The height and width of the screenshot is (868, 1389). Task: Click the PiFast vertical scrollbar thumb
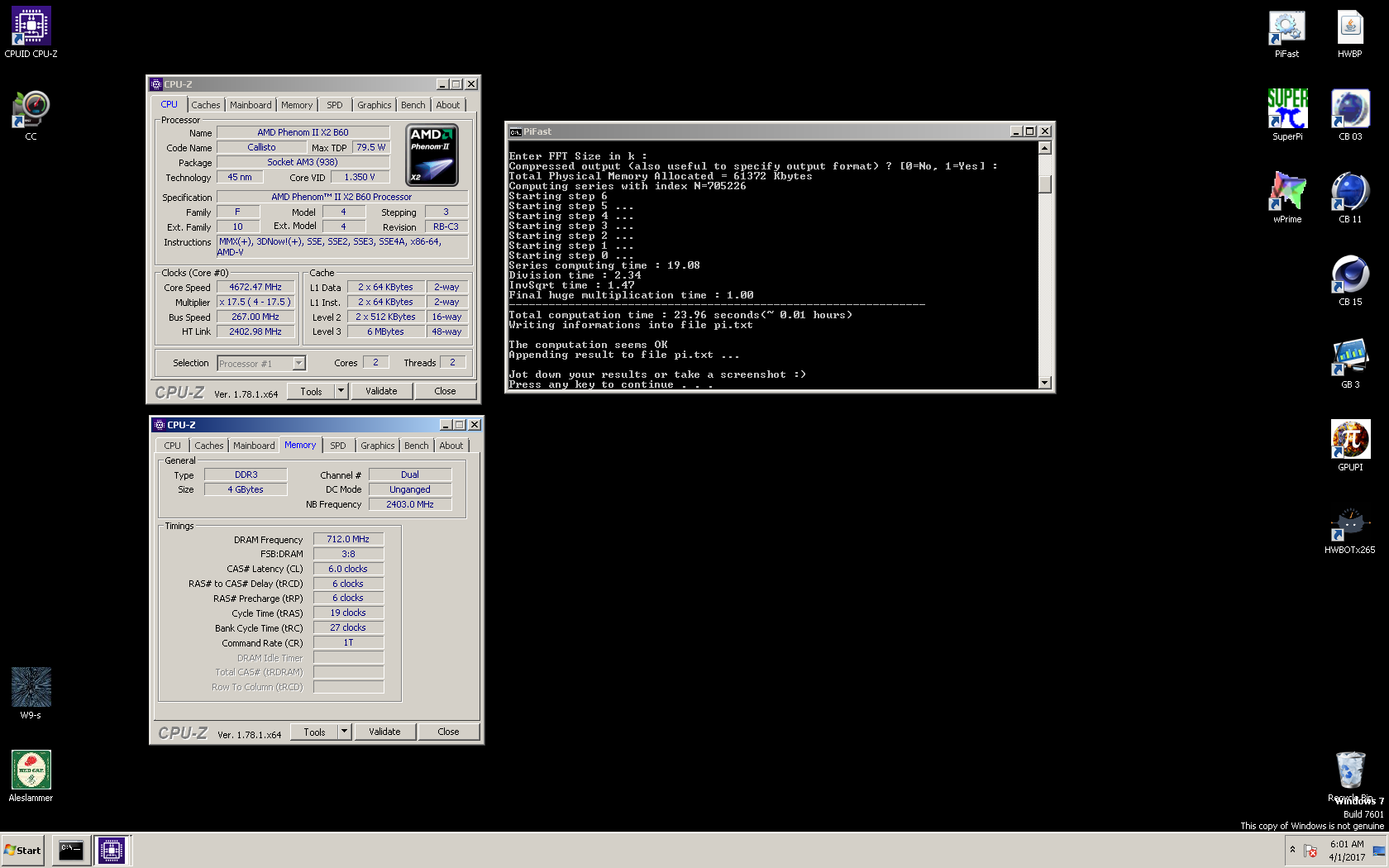[1045, 184]
